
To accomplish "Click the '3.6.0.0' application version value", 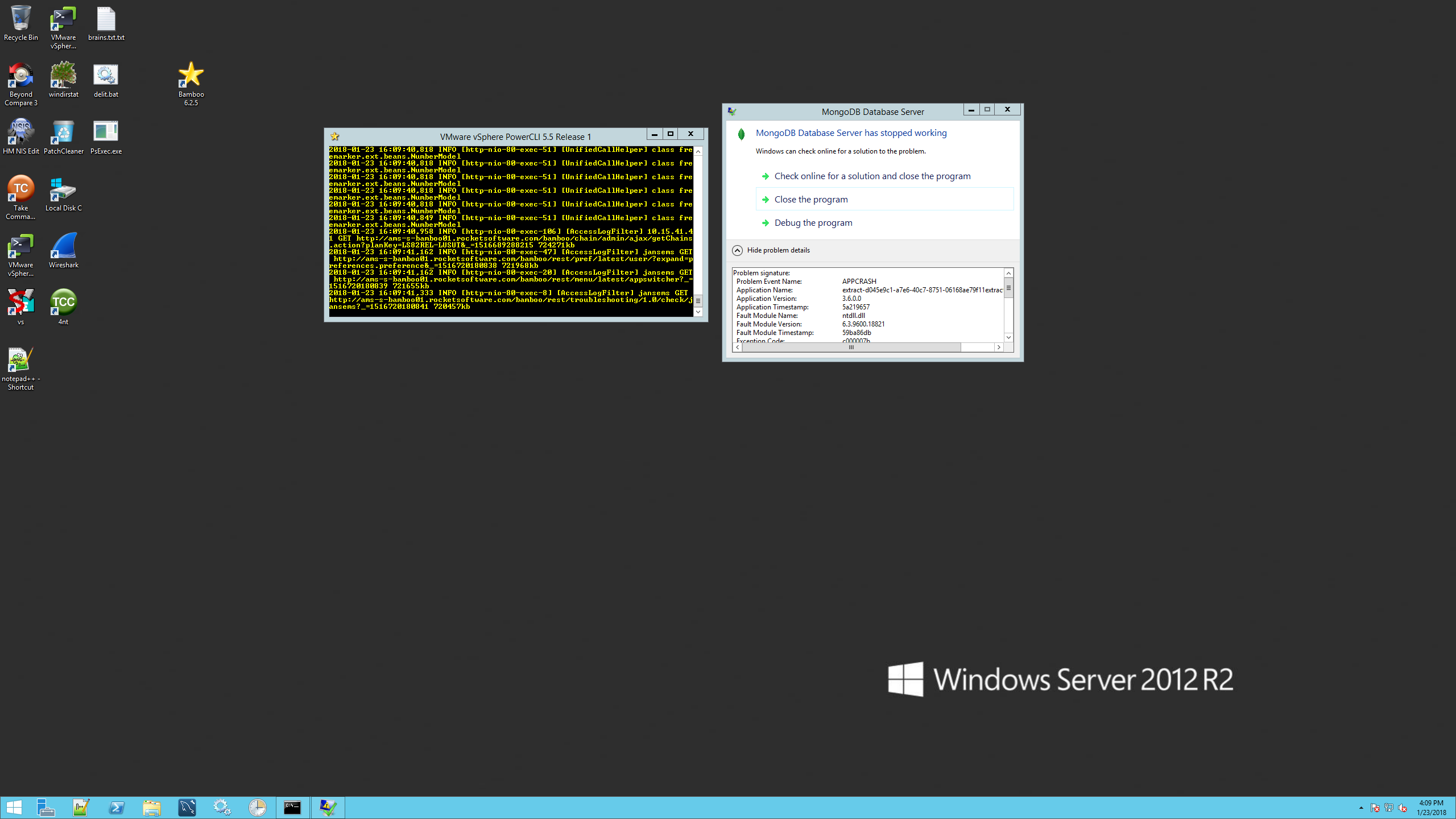I will pyautogui.click(x=851, y=299).
